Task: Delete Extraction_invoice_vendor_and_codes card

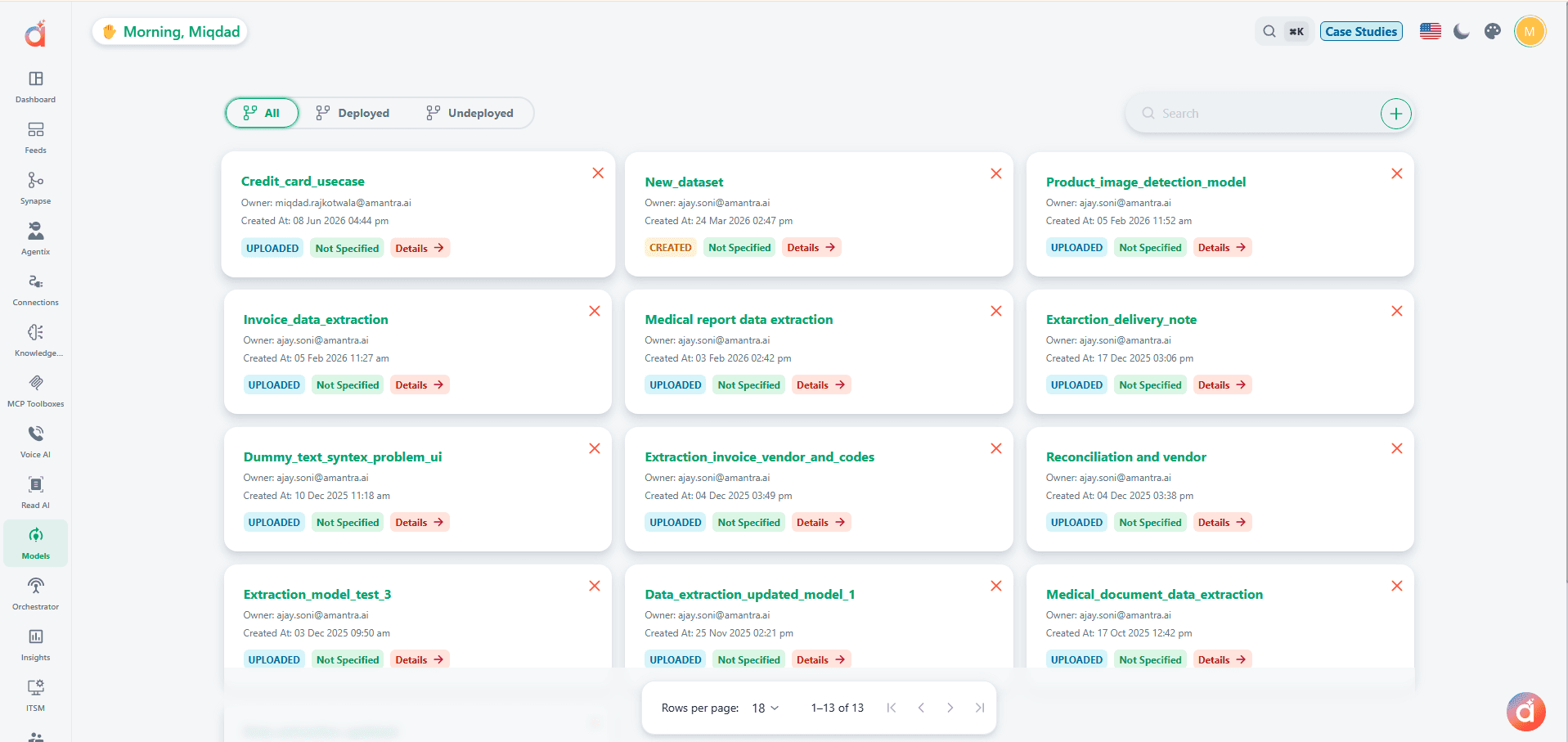Action: [x=995, y=448]
